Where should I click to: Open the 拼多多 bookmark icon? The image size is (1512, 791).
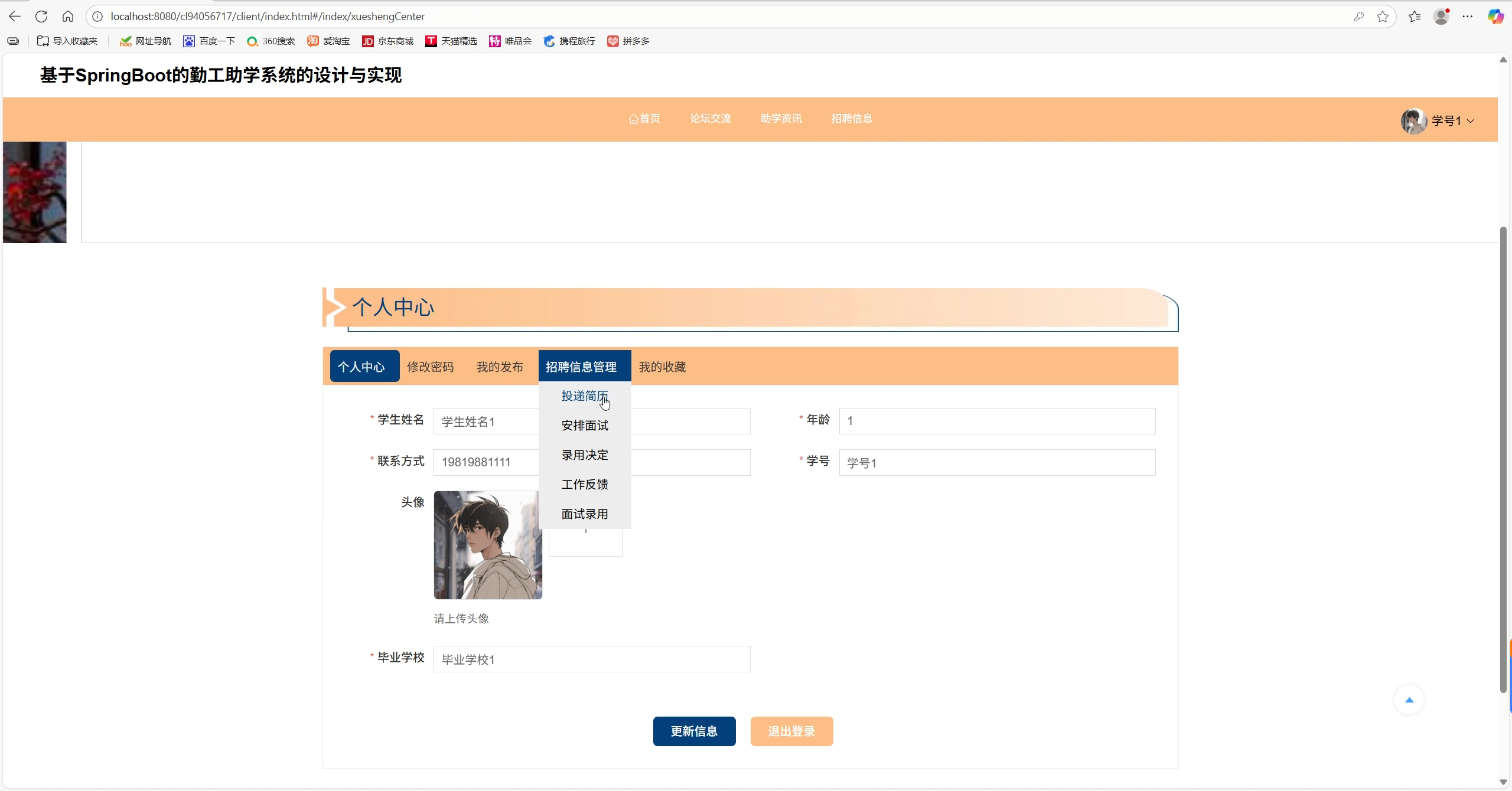point(612,41)
